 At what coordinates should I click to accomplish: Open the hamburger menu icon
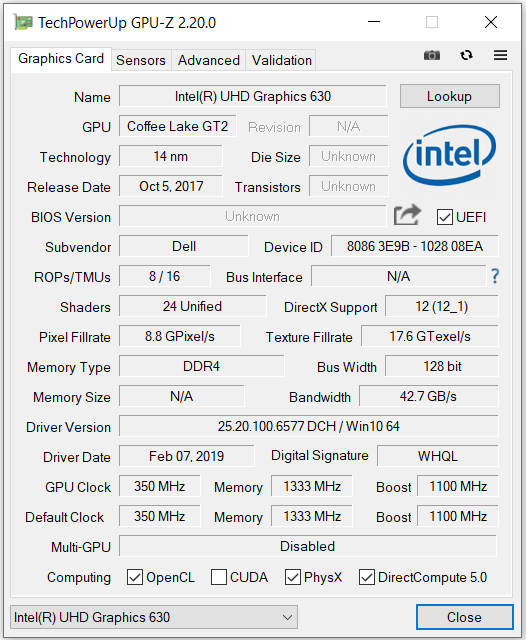point(500,55)
